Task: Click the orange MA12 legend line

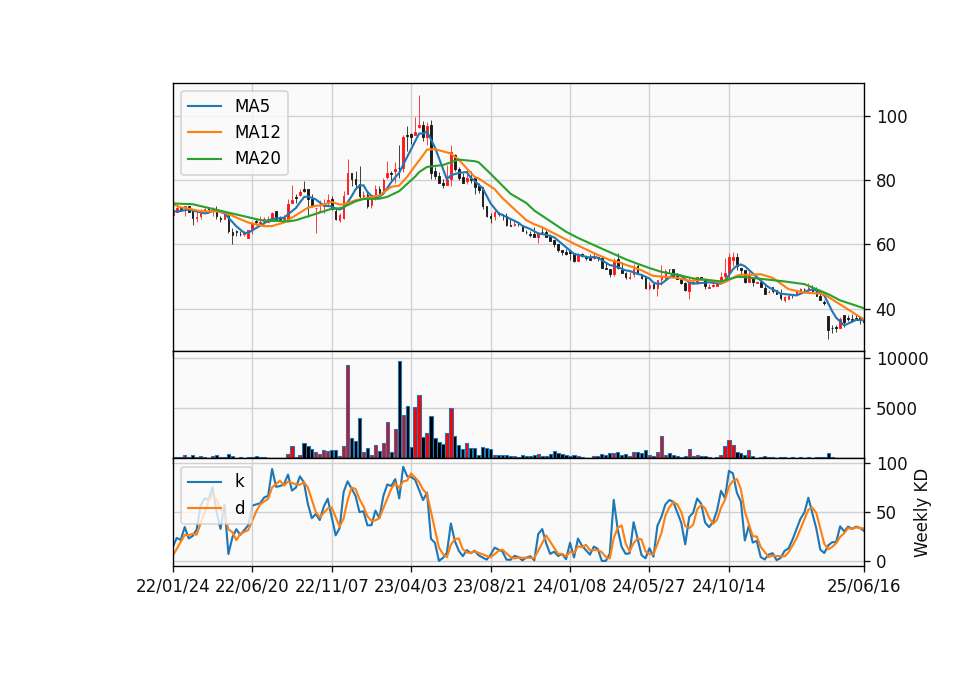Action: click(x=204, y=132)
